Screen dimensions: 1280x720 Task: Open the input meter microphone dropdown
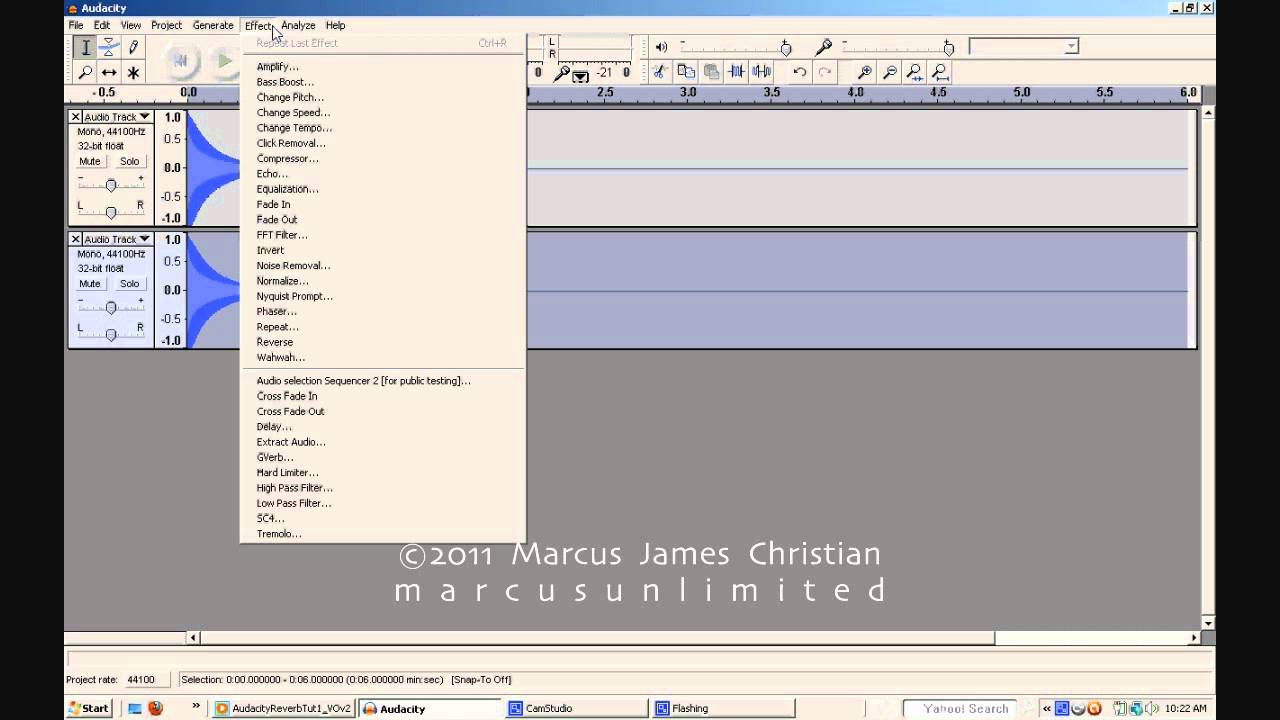(581, 76)
